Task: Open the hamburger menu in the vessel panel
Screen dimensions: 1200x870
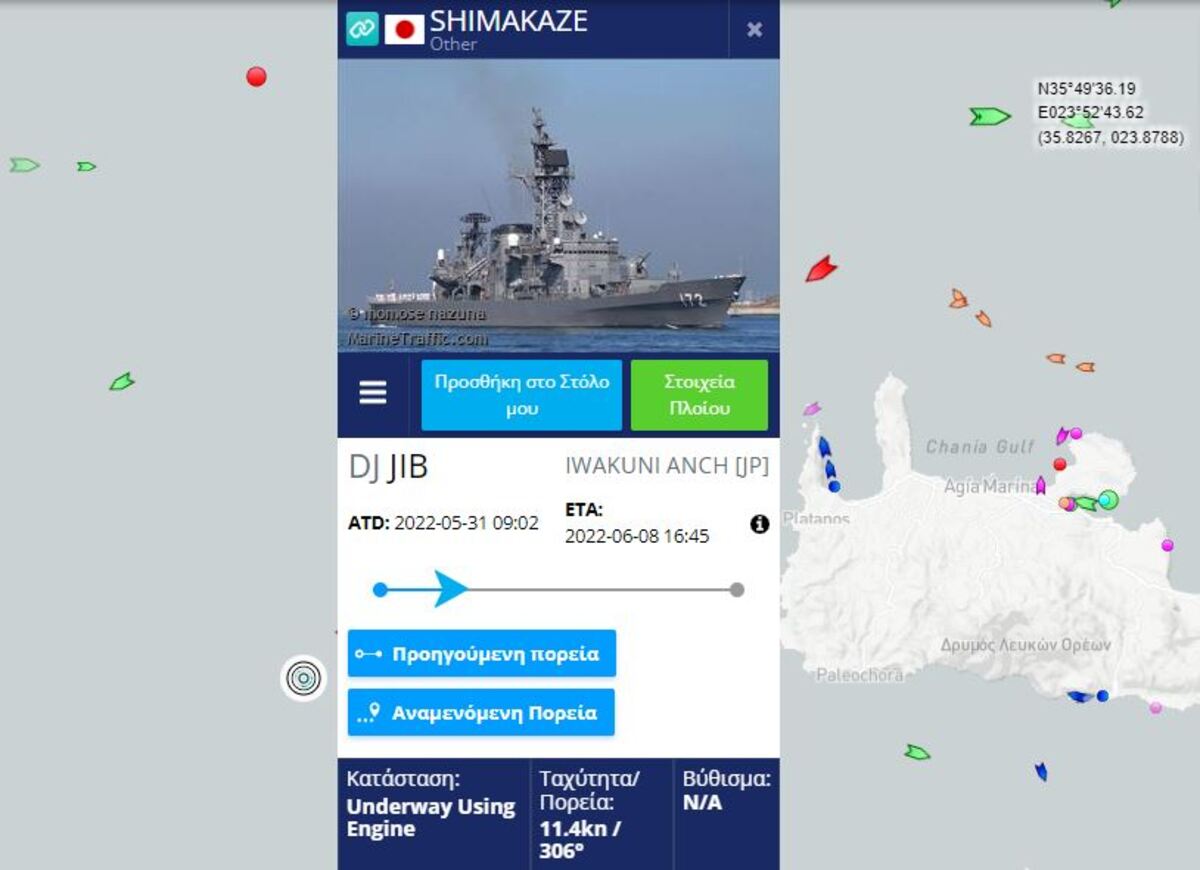Action: coord(373,394)
